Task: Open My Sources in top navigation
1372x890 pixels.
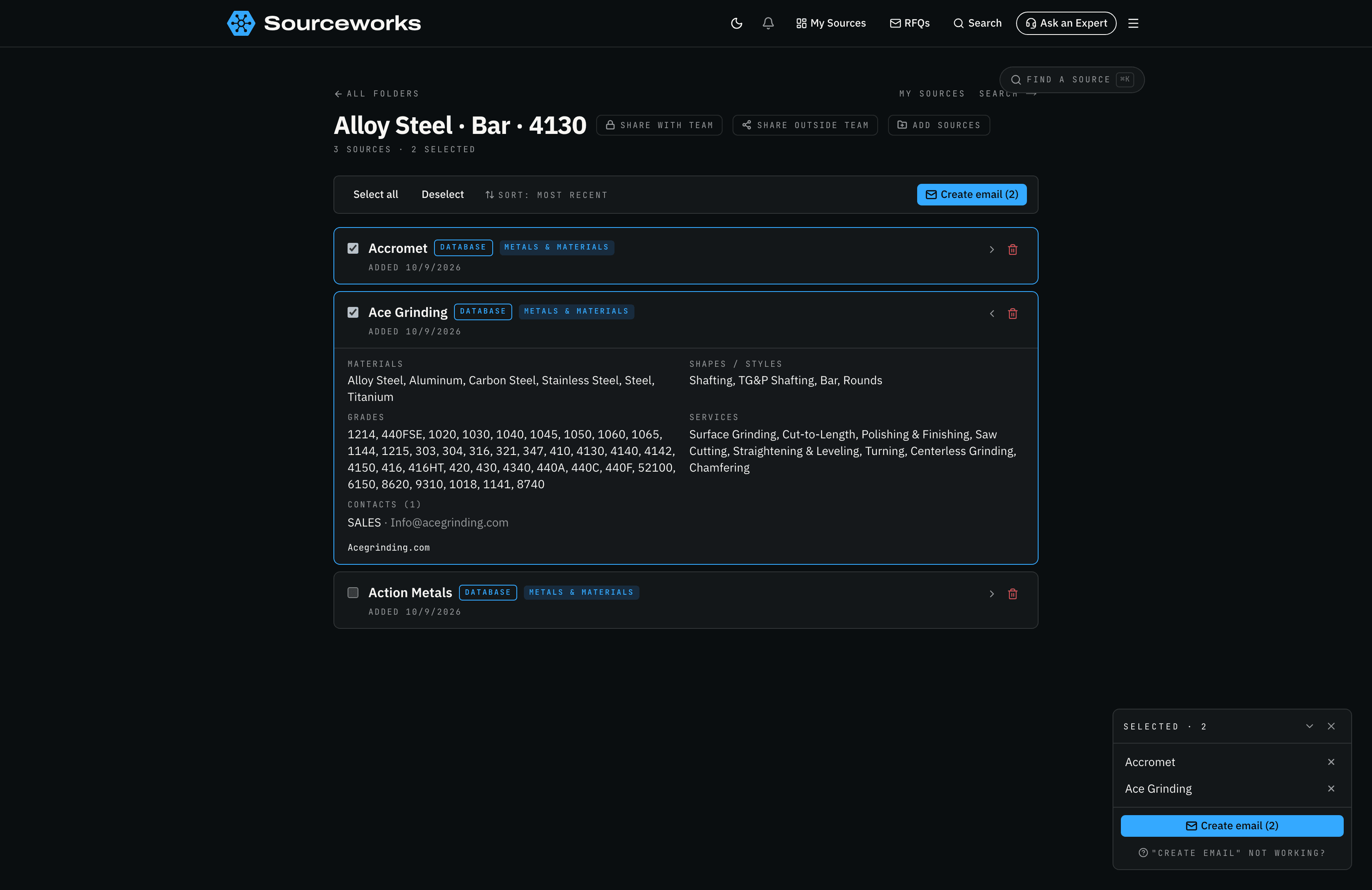Action: click(x=831, y=23)
